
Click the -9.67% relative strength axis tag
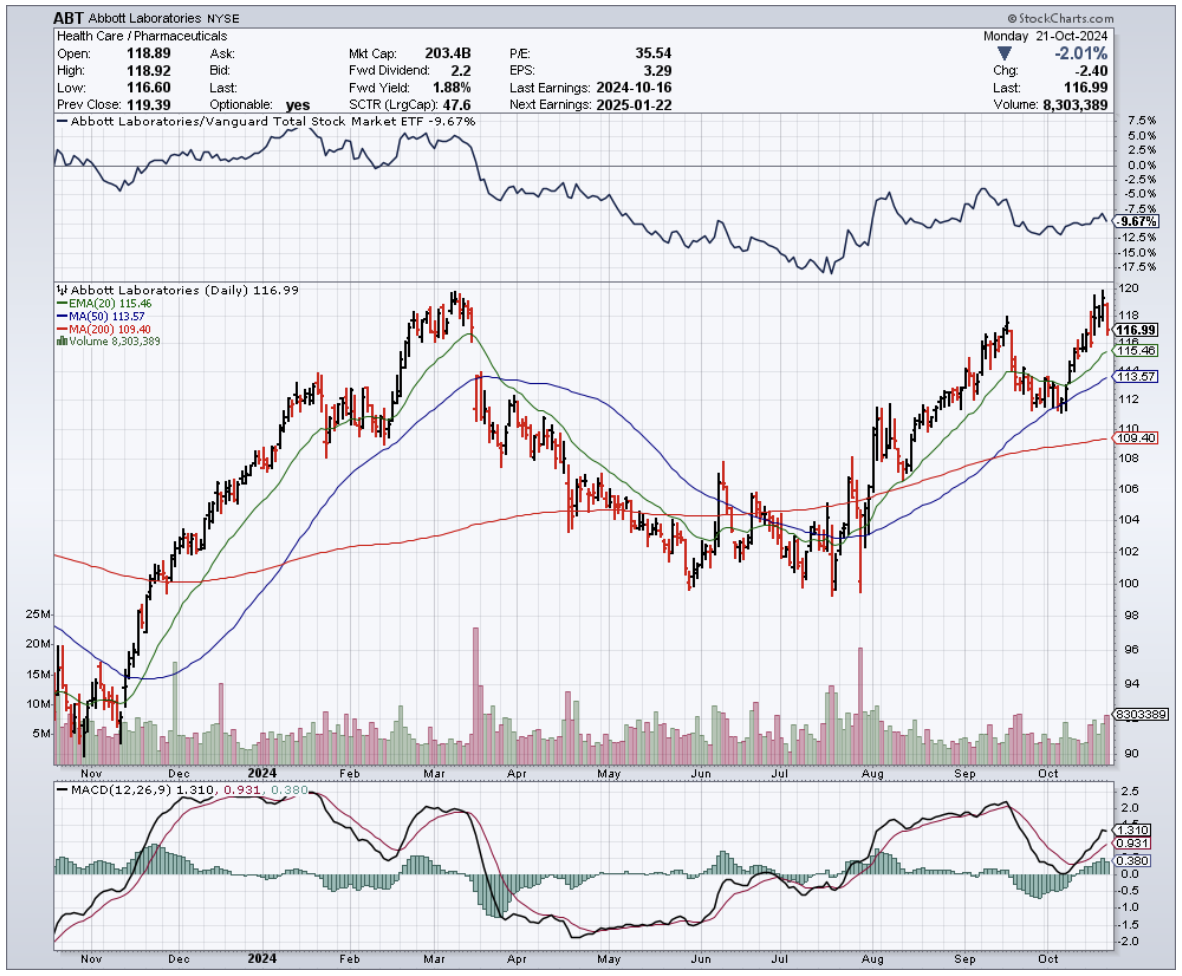coord(1139,221)
